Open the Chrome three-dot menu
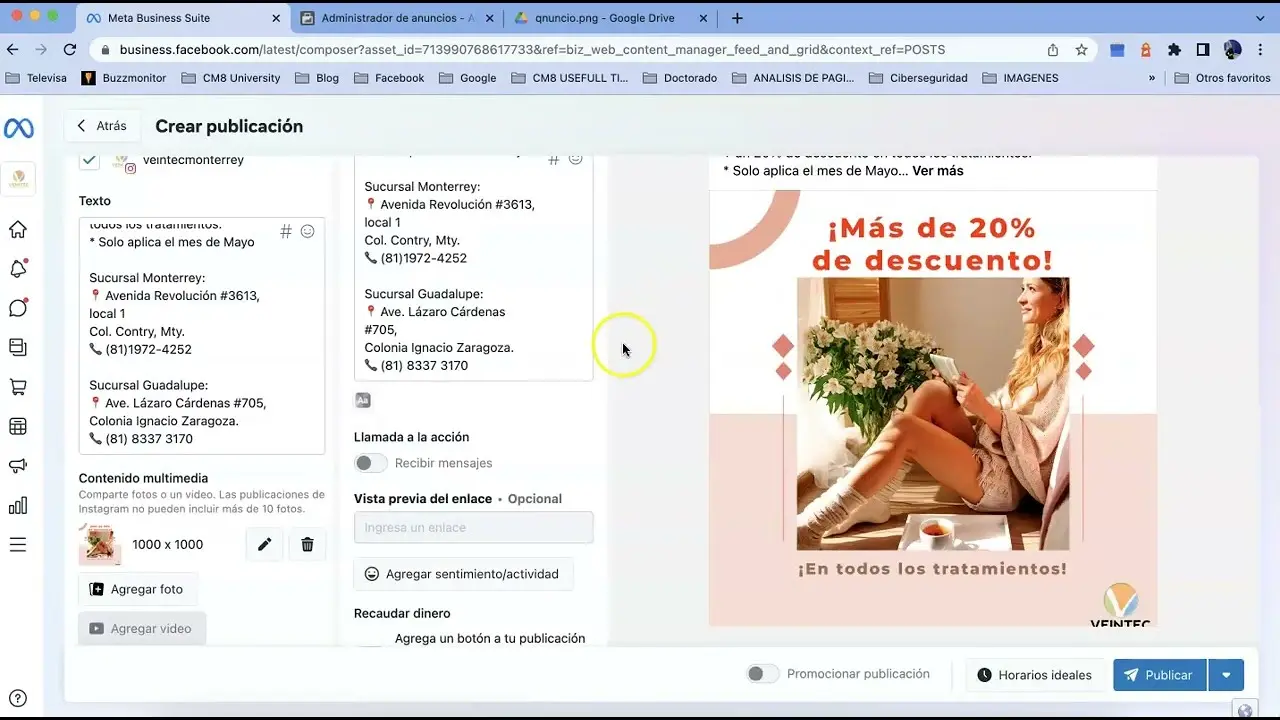This screenshot has width=1280, height=720. pos(1261,49)
